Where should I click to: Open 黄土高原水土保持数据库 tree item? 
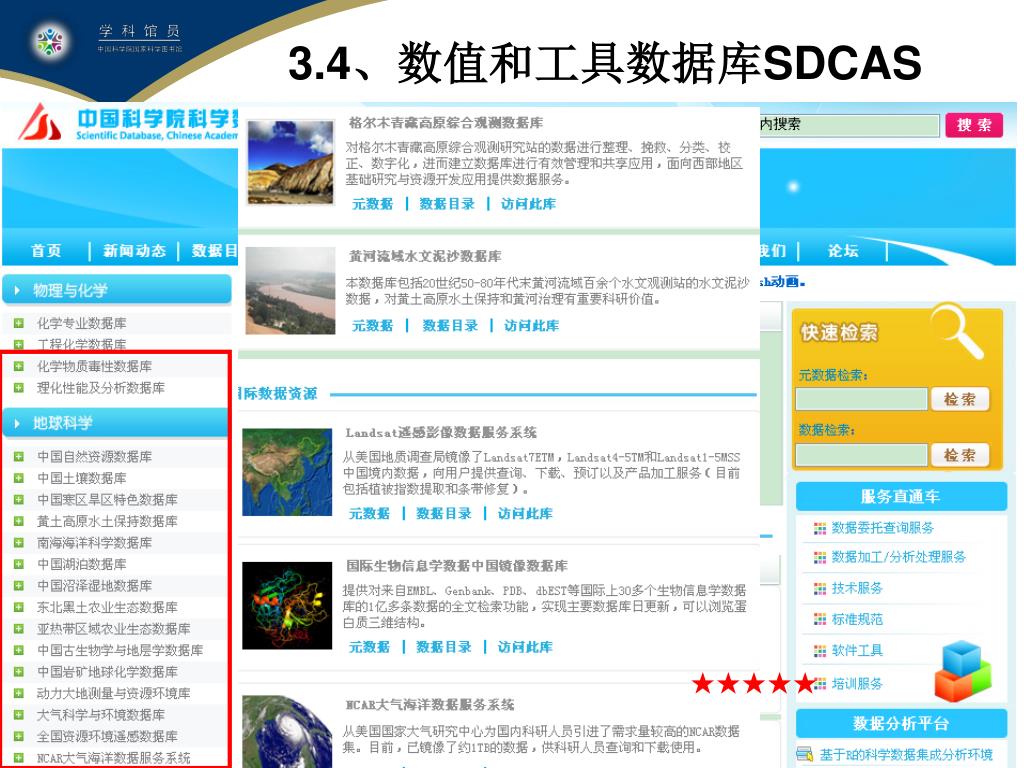tap(107, 520)
